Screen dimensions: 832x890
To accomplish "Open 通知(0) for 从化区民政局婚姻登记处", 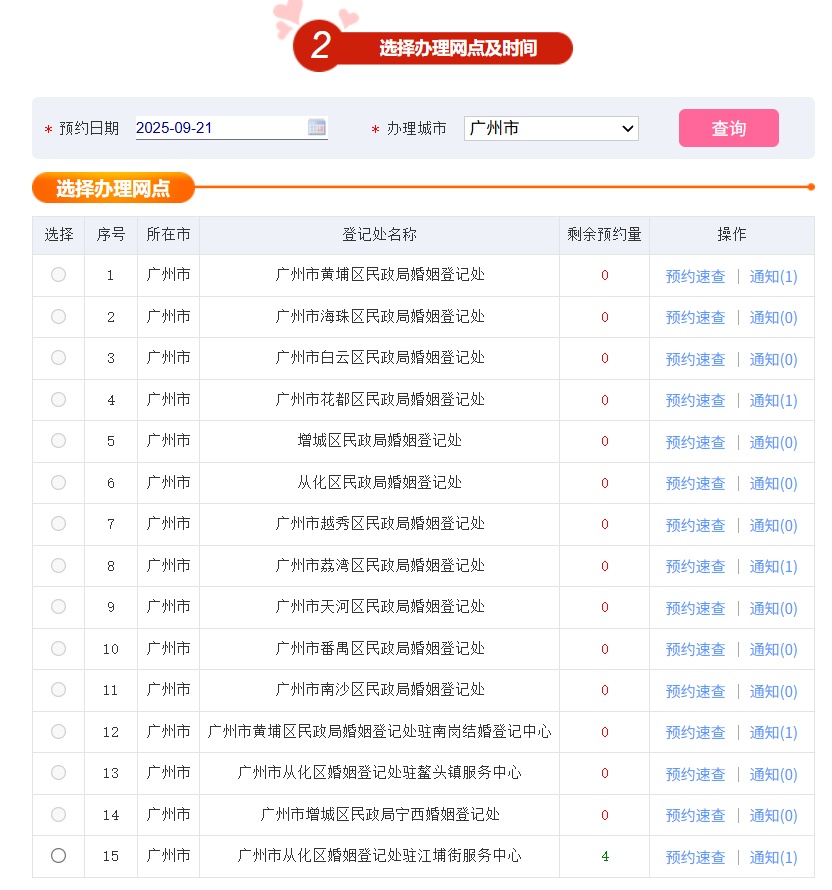I will point(772,482).
